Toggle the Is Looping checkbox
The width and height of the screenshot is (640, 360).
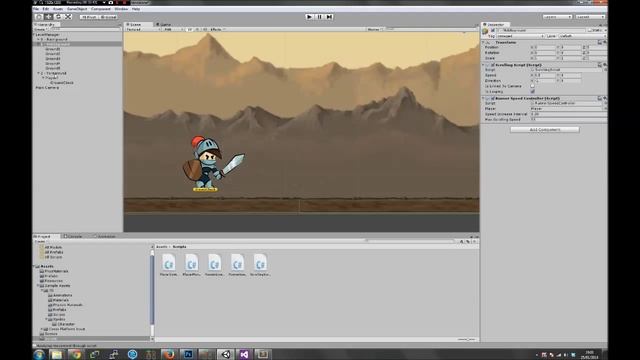(533, 91)
